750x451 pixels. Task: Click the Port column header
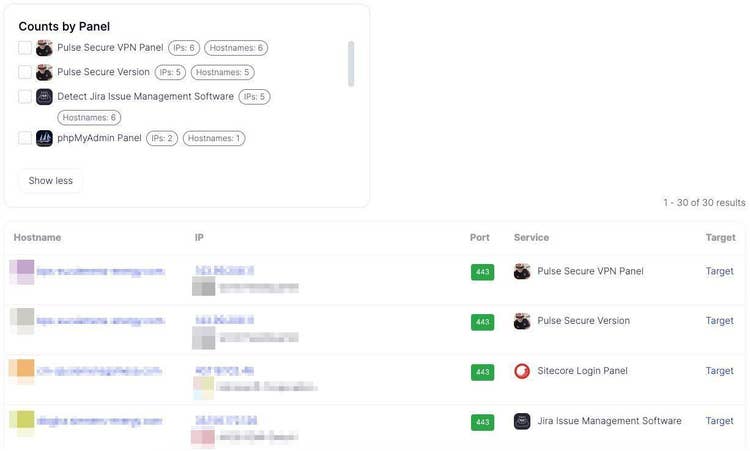pyautogui.click(x=480, y=238)
